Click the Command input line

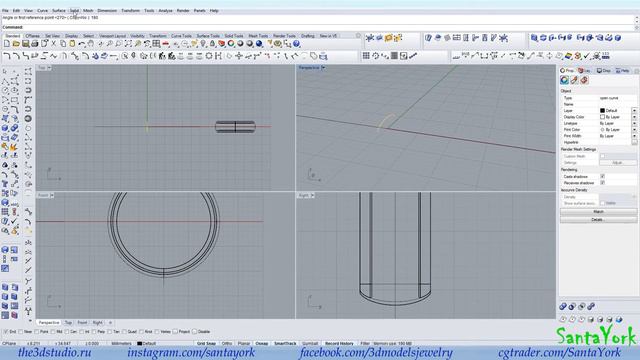tap(318, 27)
